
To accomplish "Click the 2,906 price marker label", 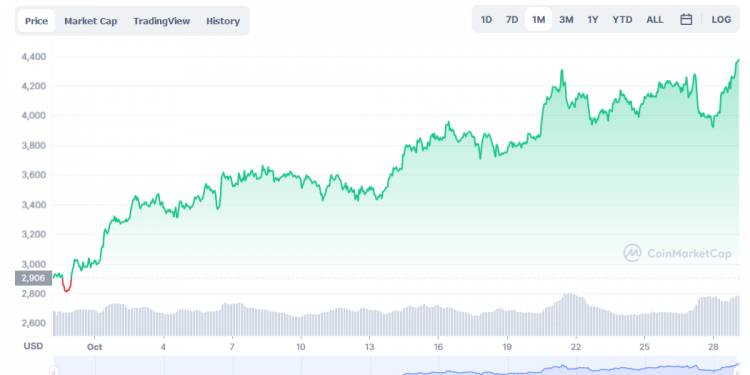I will [x=33, y=278].
